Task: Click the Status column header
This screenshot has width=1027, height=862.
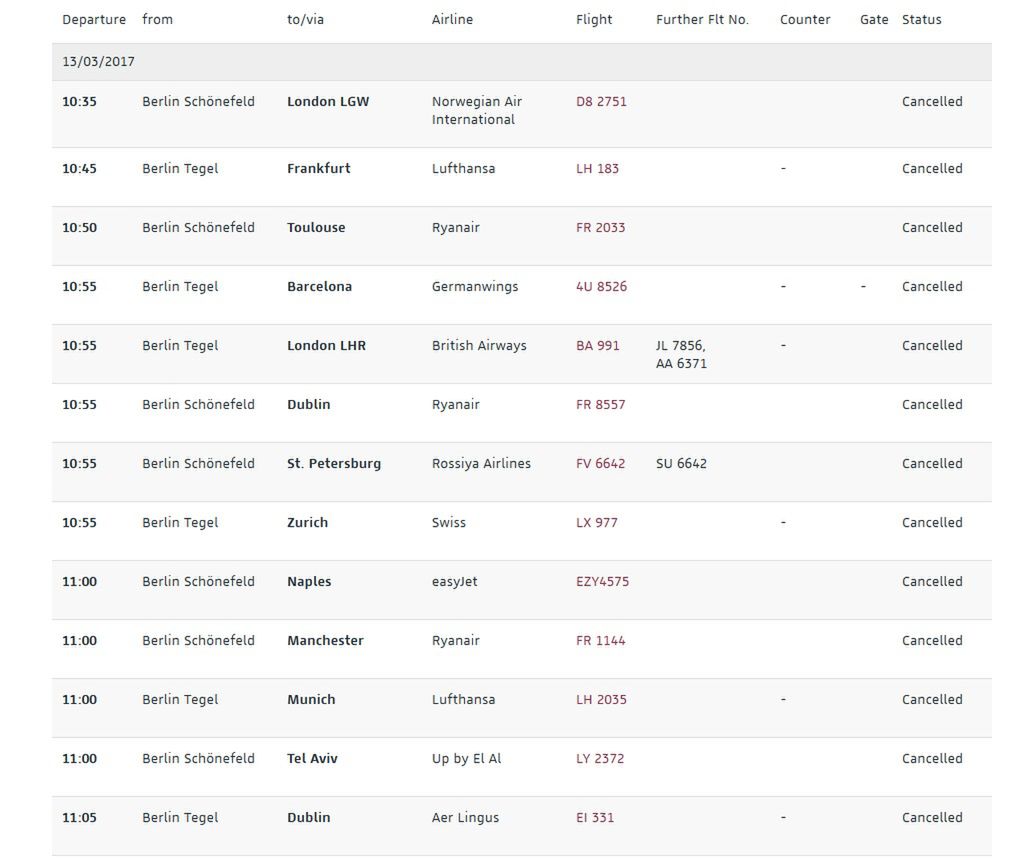Action: tap(922, 19)
